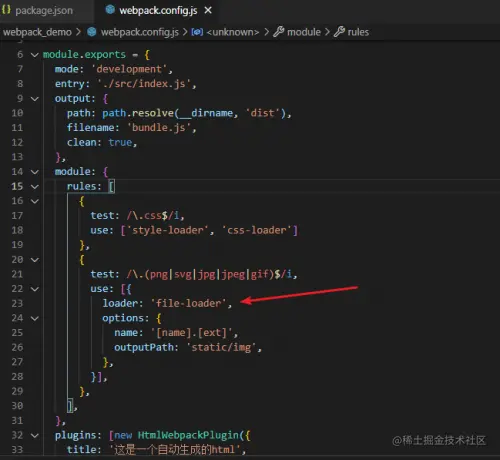This screenshot has width=500, height=460.
Task: Click line number 7 in the gutter
Action: point(20,69)
